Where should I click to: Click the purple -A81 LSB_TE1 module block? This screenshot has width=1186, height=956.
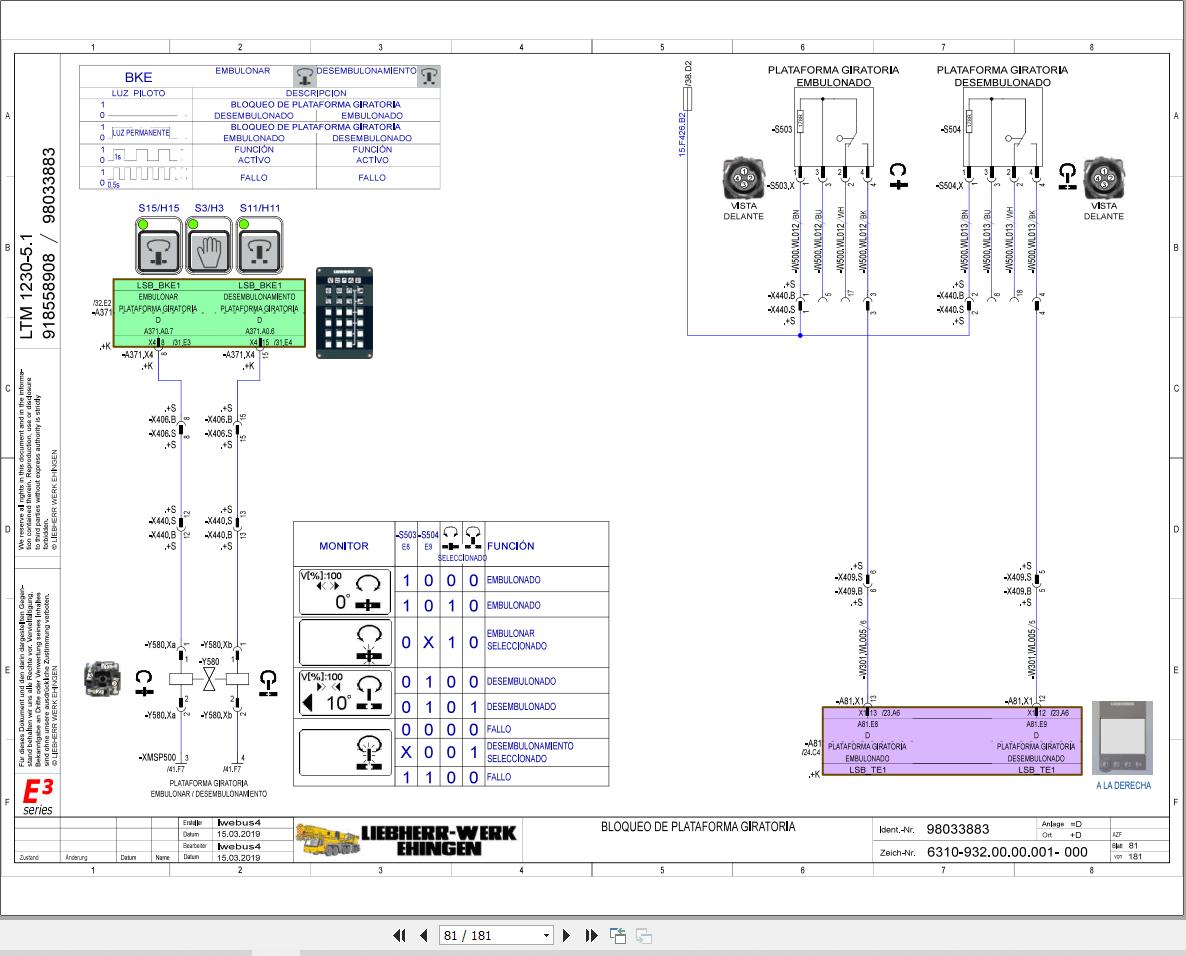pyautogui.click(x=952, y=741)
